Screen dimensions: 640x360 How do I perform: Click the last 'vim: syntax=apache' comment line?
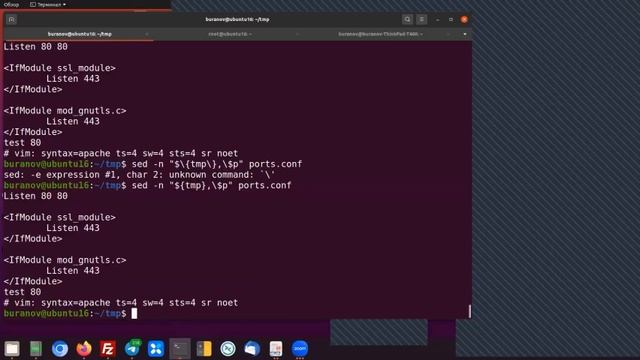[121, 302]
